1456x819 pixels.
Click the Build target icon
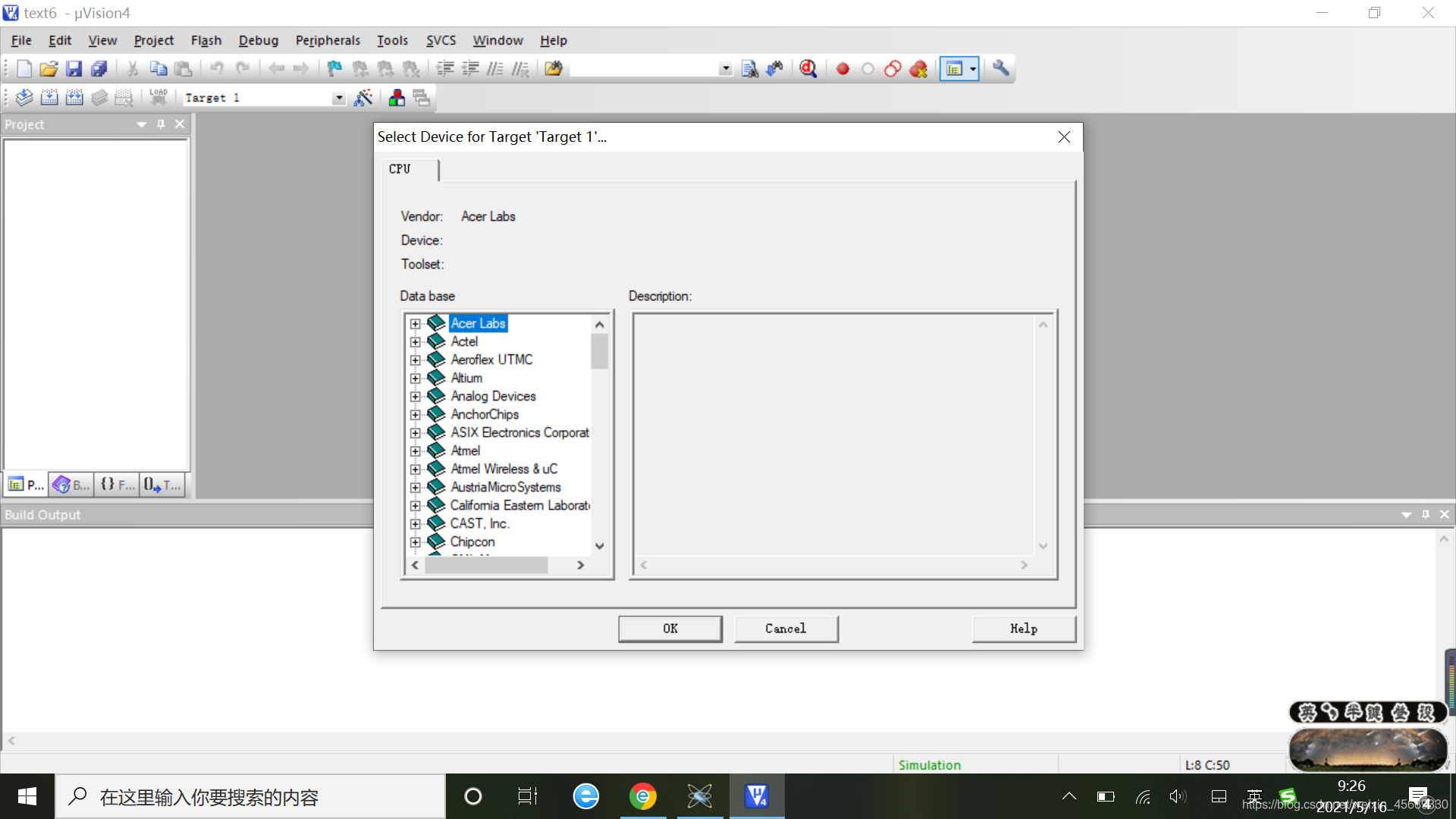click(49, 98)
